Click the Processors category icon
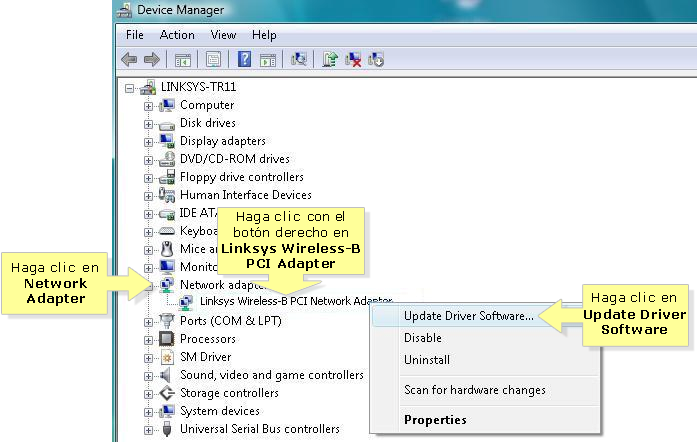697x442 pixels. (x=167, y=339)
